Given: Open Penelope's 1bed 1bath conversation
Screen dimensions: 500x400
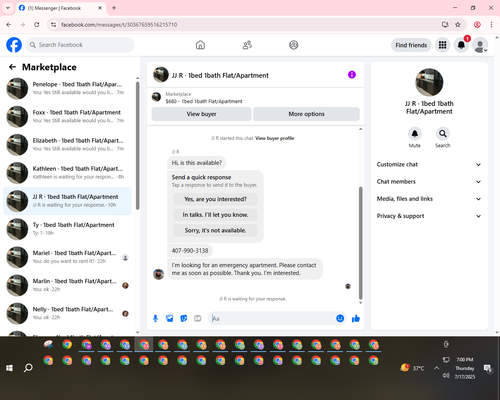Looking at the screenshot, I should click(x=68, y=88).
